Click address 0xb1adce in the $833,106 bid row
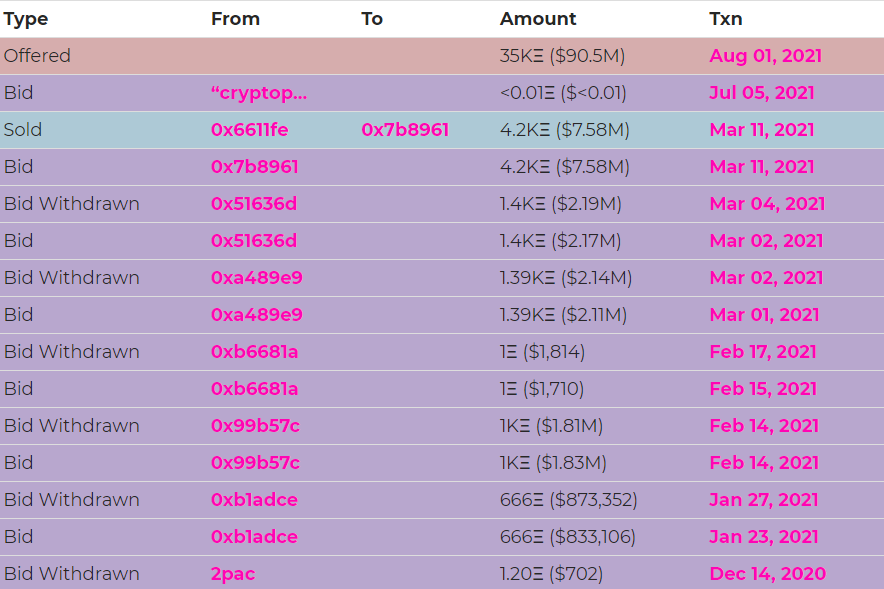The height and width of the screenshot is (589, 884). [254, 537]
